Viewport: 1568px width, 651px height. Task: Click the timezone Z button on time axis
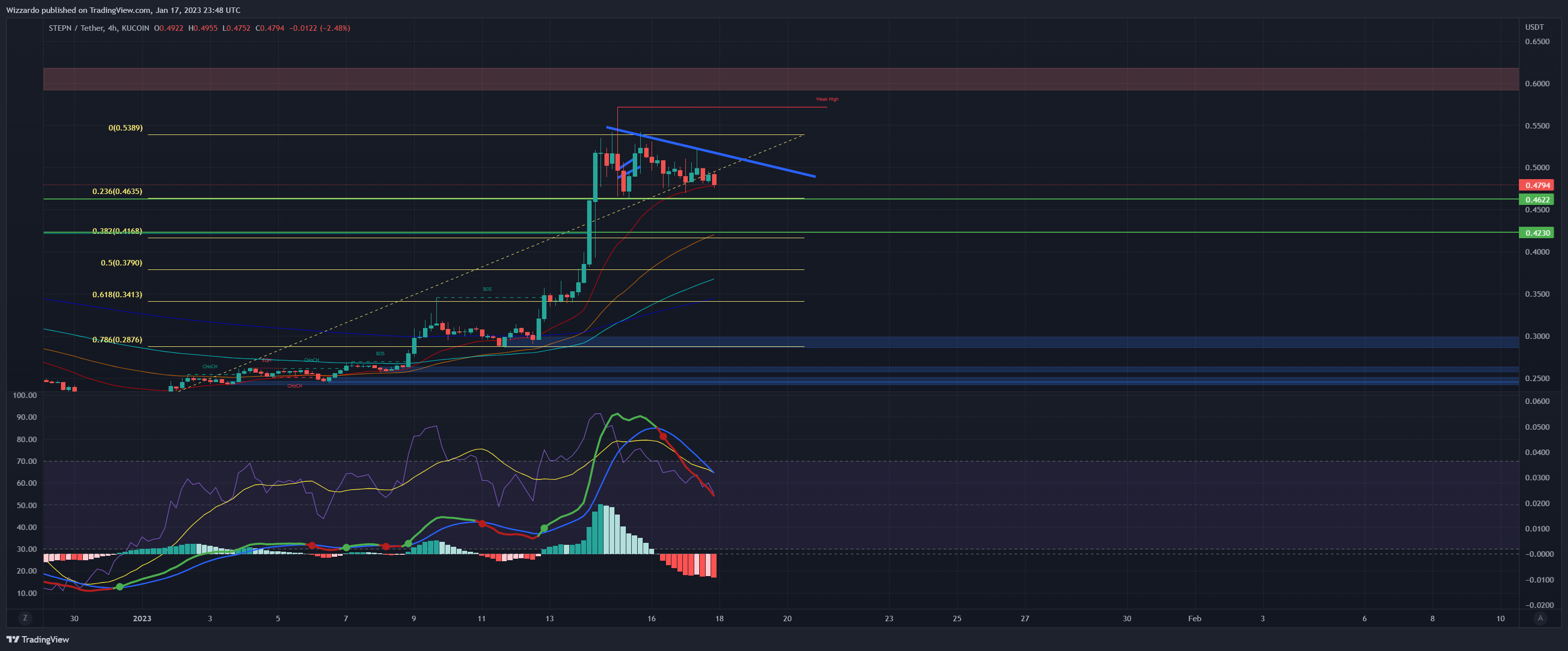[x=25, y=618]
